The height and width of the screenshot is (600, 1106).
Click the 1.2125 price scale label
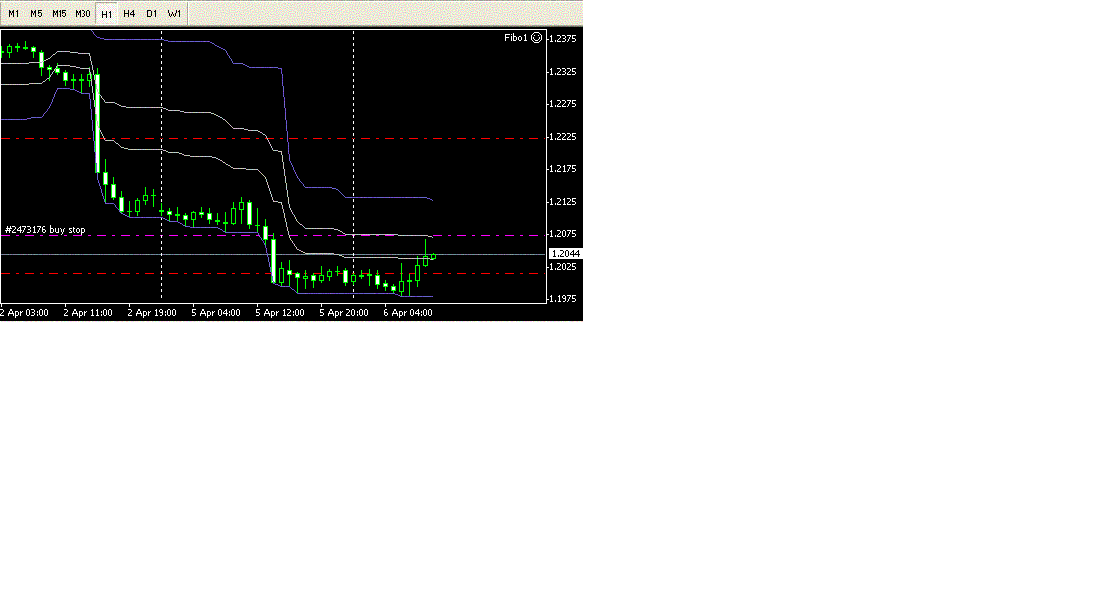[563, 202]
